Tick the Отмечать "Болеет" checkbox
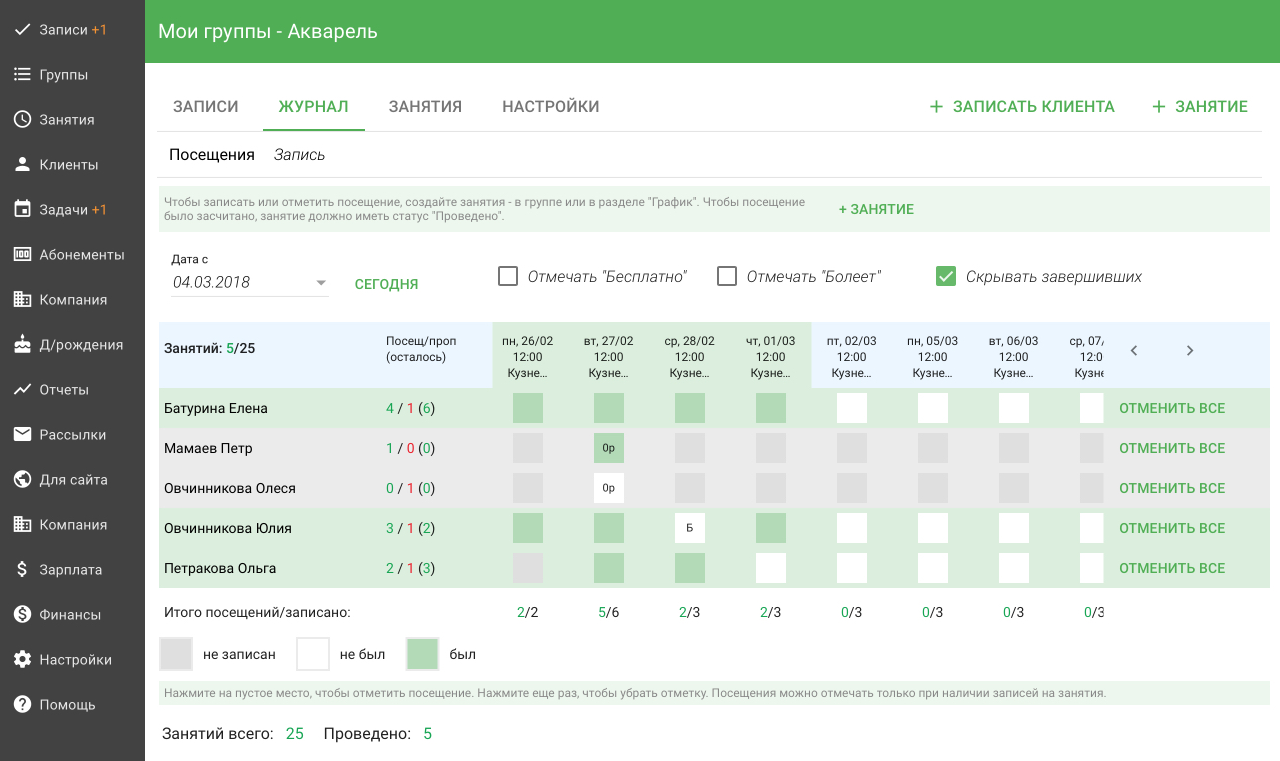Viewport: 1280px width, 761px height. pos(727,276)
